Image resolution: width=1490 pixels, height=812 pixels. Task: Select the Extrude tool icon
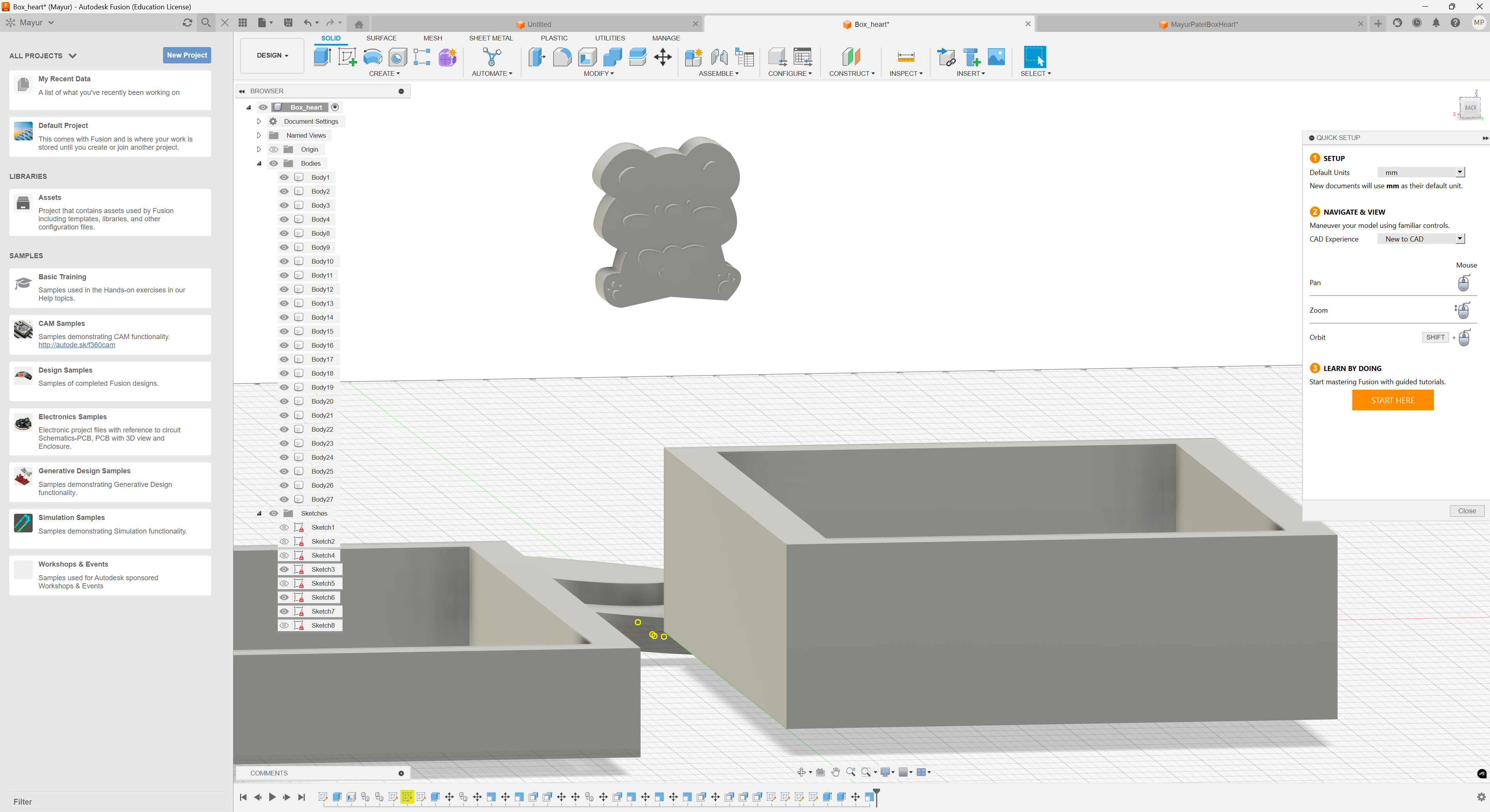(x=322, y=57)
